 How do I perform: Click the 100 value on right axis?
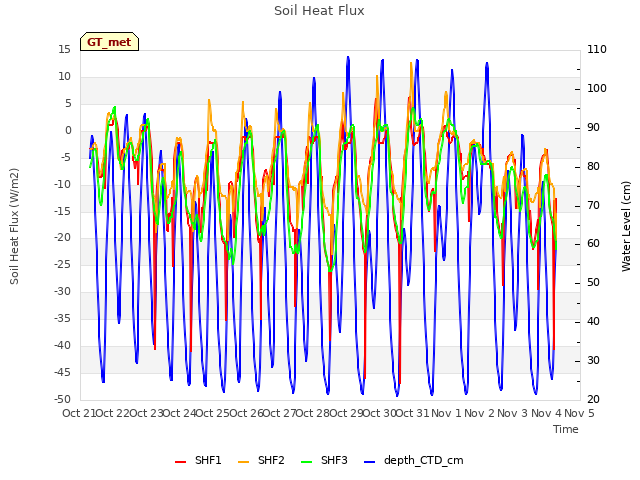597,89
